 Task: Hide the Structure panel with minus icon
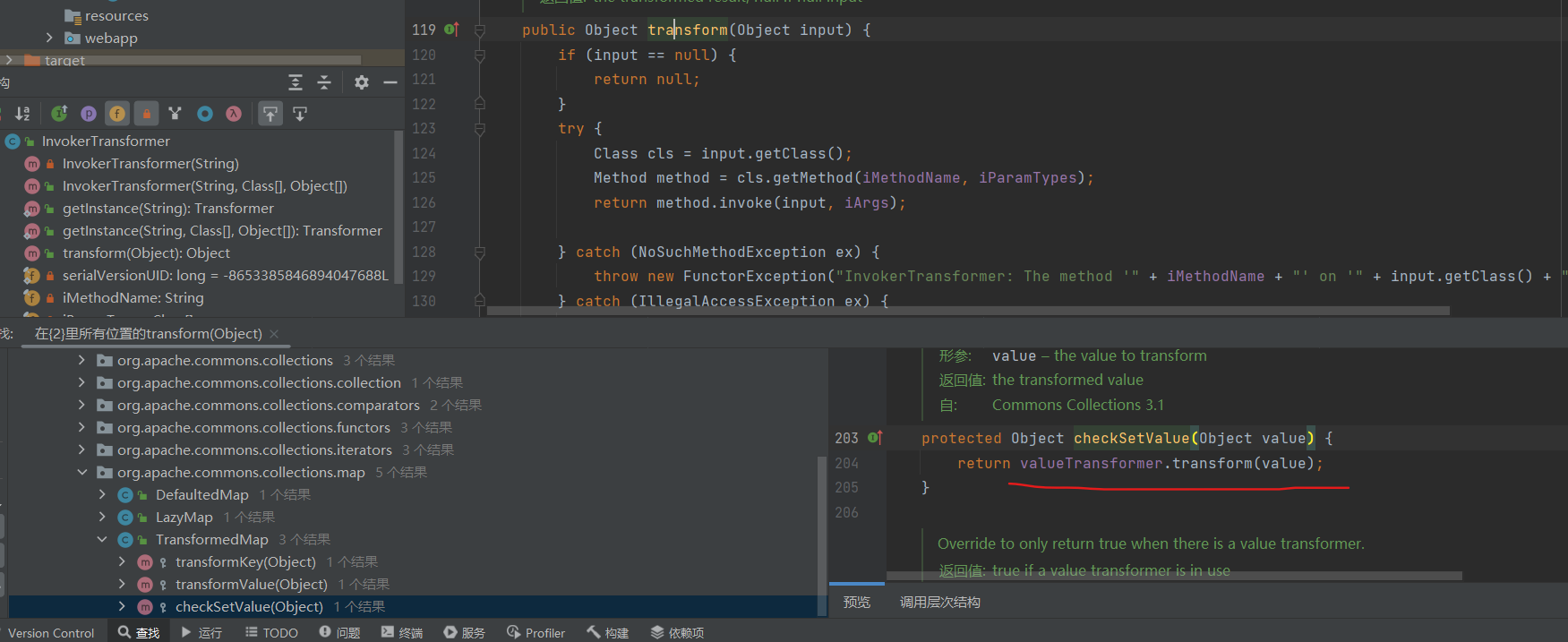pos(390,82)
